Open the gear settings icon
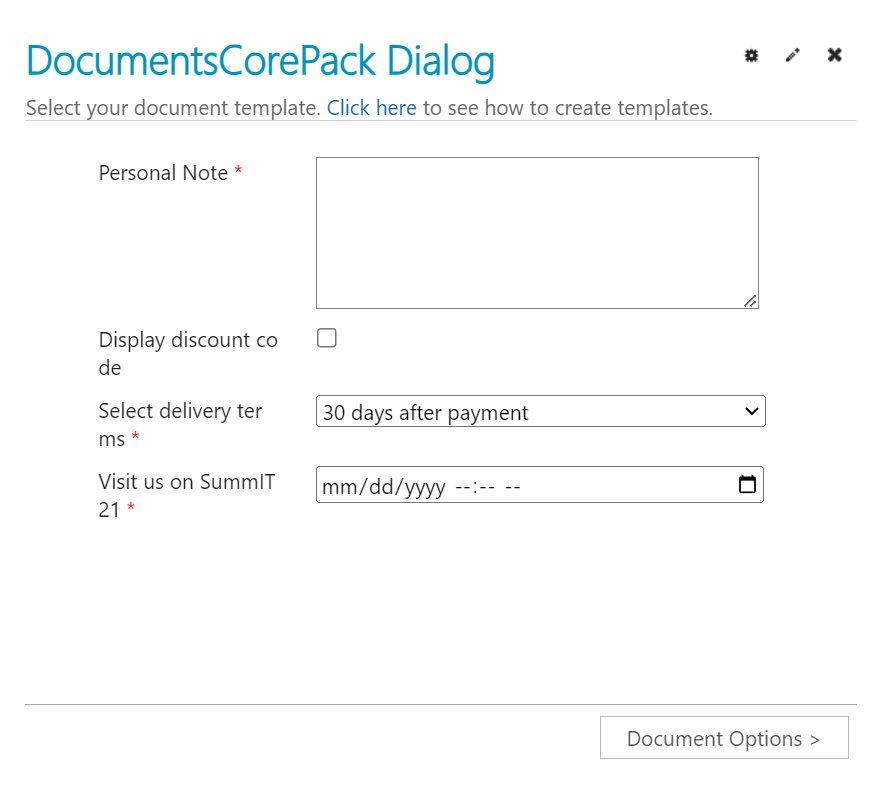The height and width of the screenshot is (795, 883). [751, 55]
